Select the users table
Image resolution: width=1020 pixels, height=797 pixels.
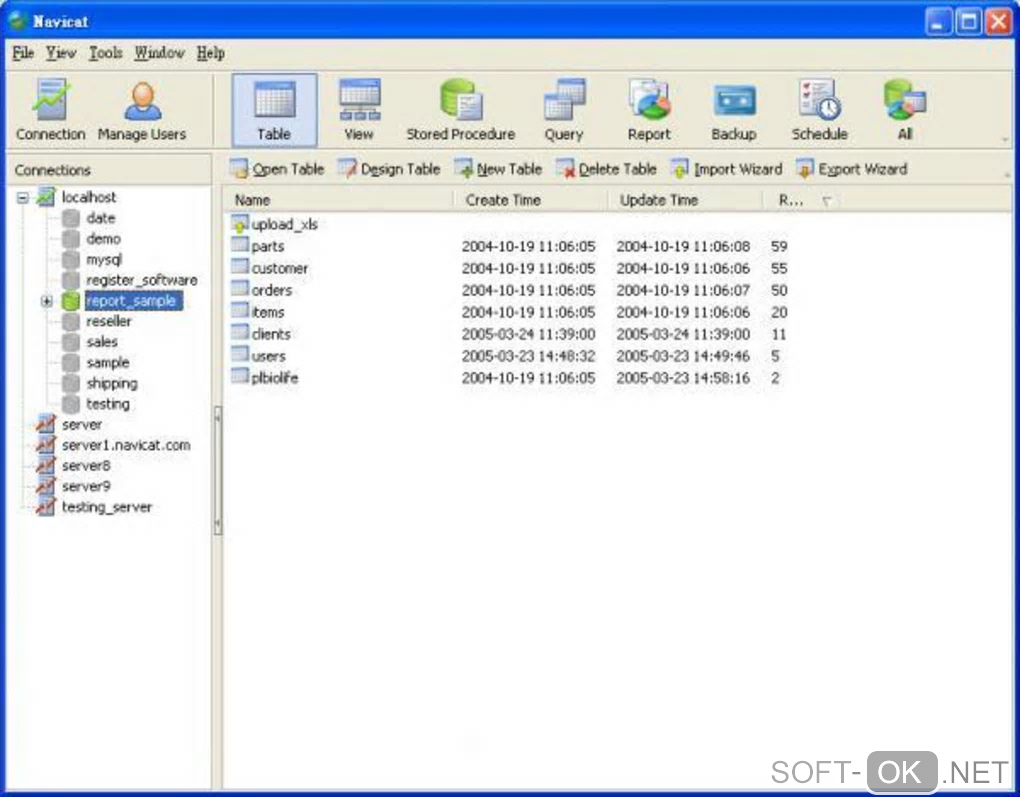[269, 357]
